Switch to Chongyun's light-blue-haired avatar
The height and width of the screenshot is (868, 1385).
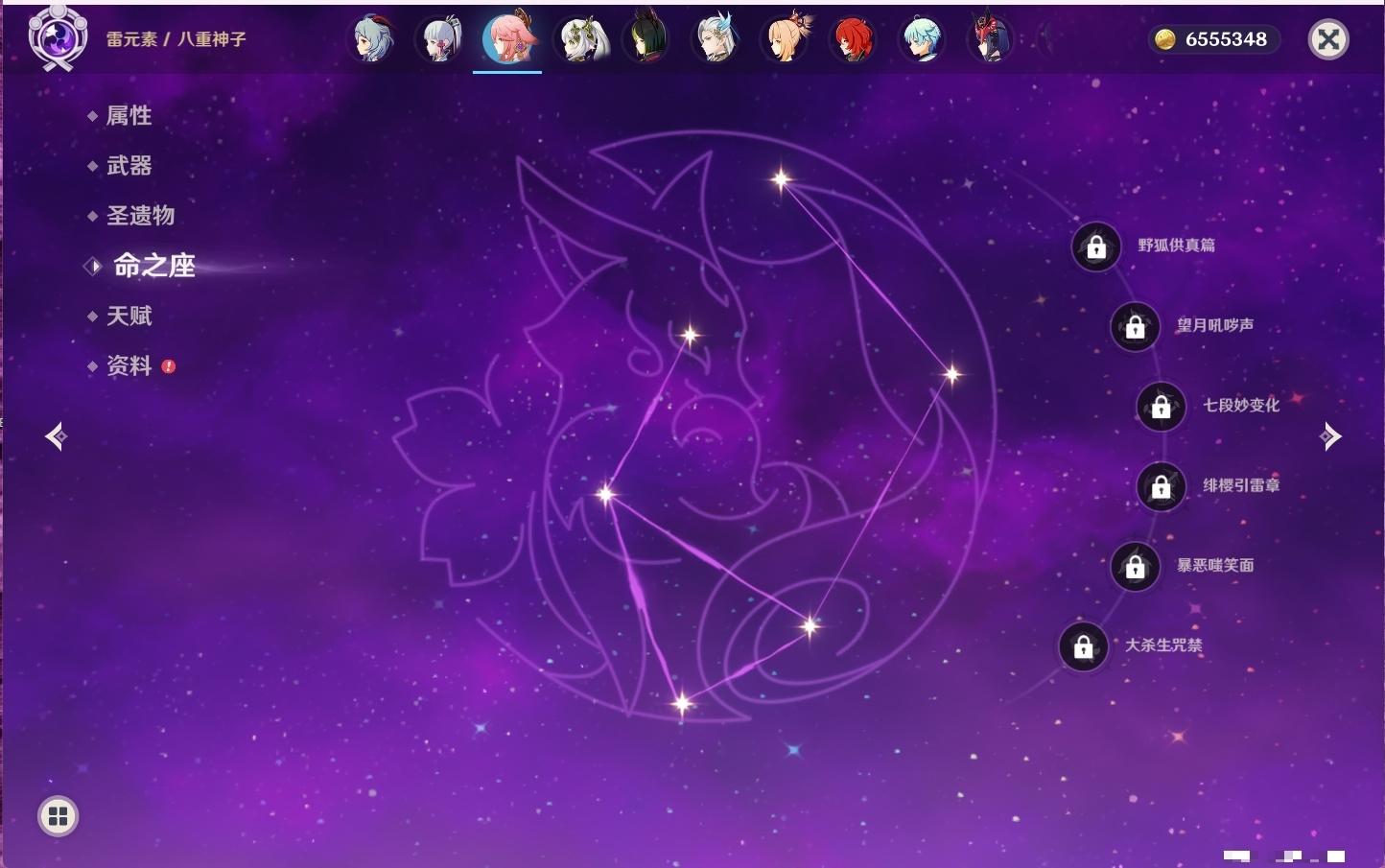coord(923,39)
